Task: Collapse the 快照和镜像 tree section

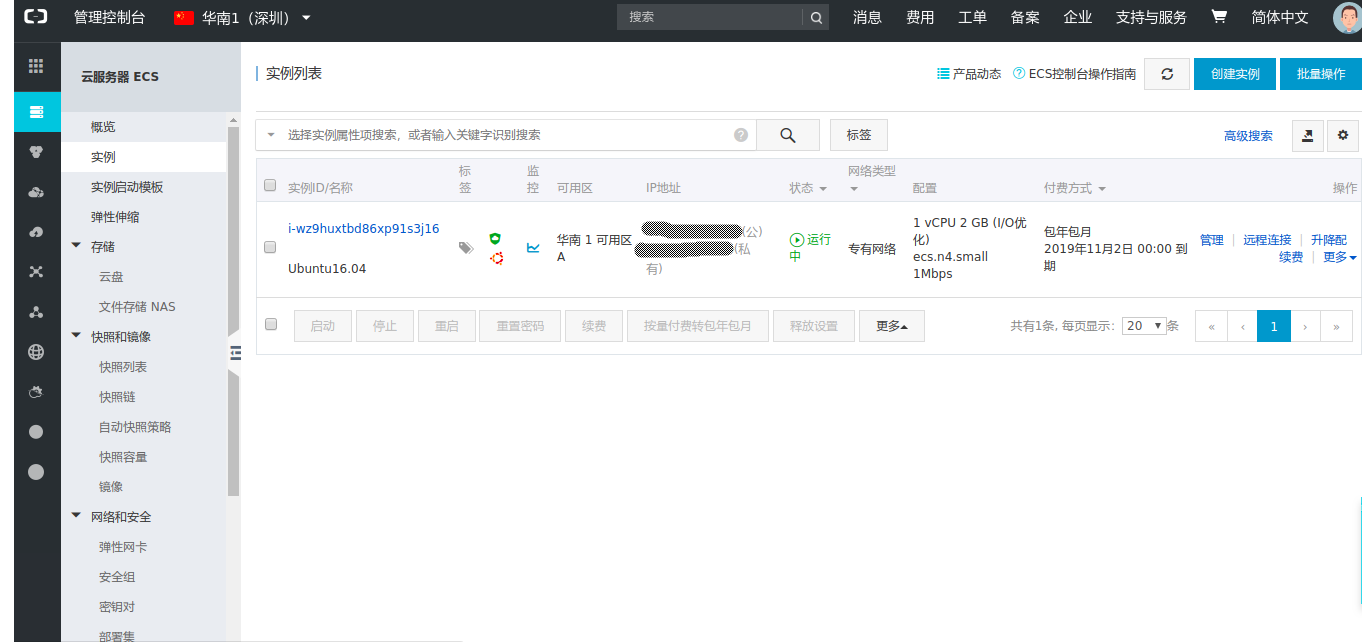Action: [x=77, y=336]
